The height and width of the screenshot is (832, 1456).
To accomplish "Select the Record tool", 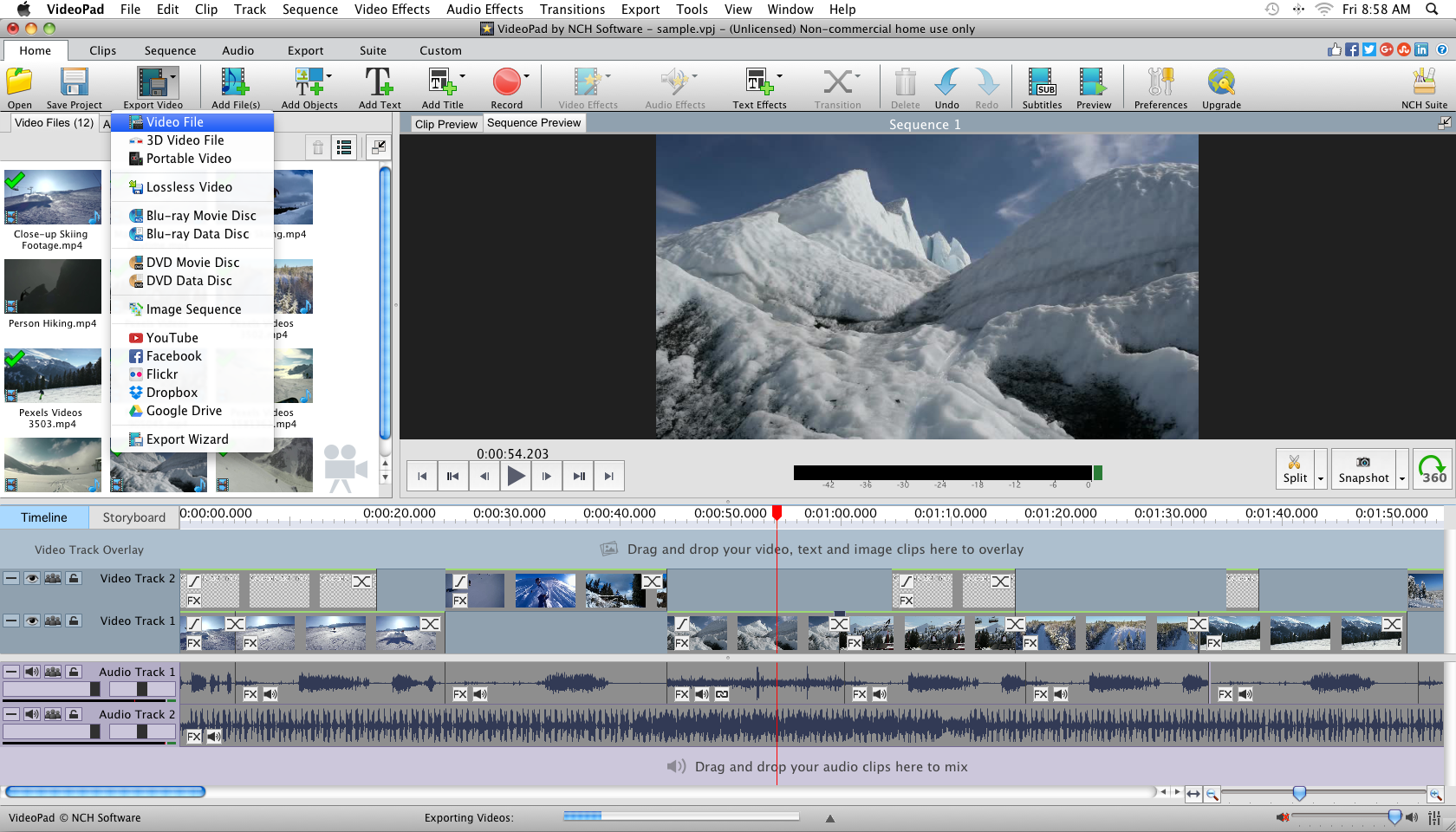I will (x=507, y=87).
